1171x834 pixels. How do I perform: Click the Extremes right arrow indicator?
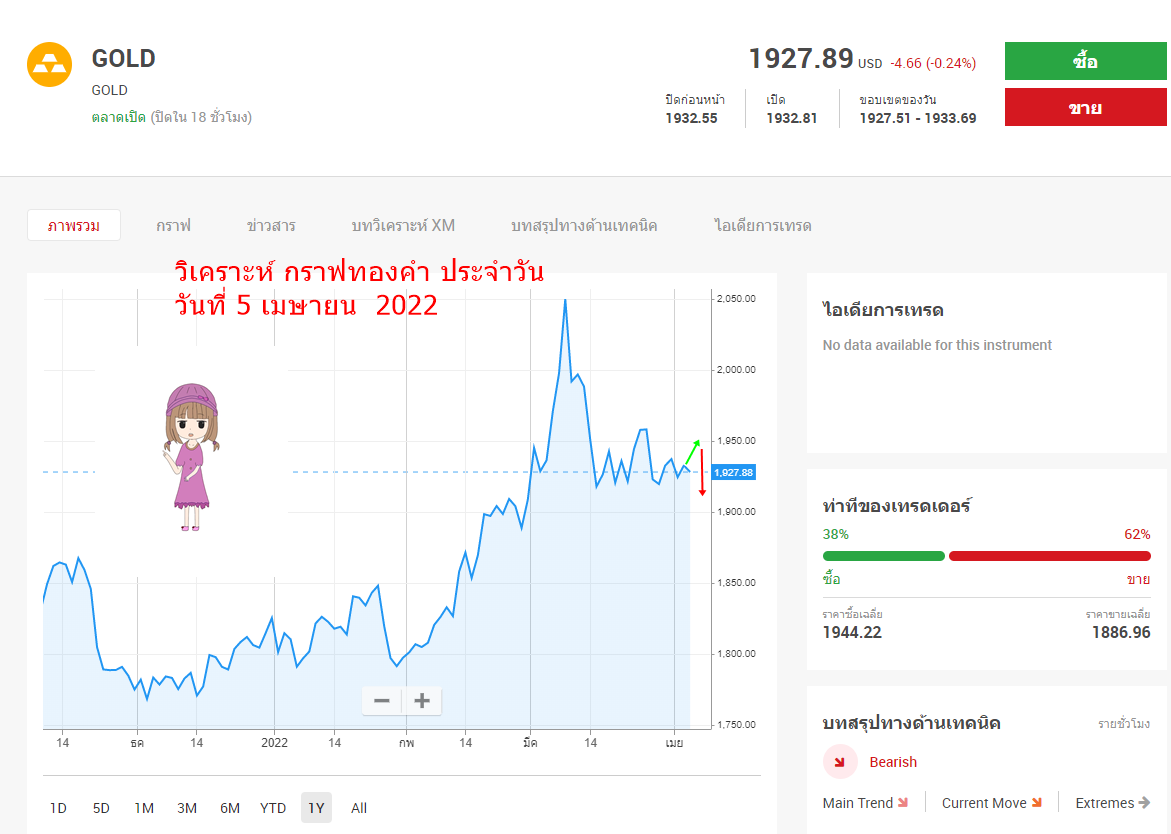1143,803
